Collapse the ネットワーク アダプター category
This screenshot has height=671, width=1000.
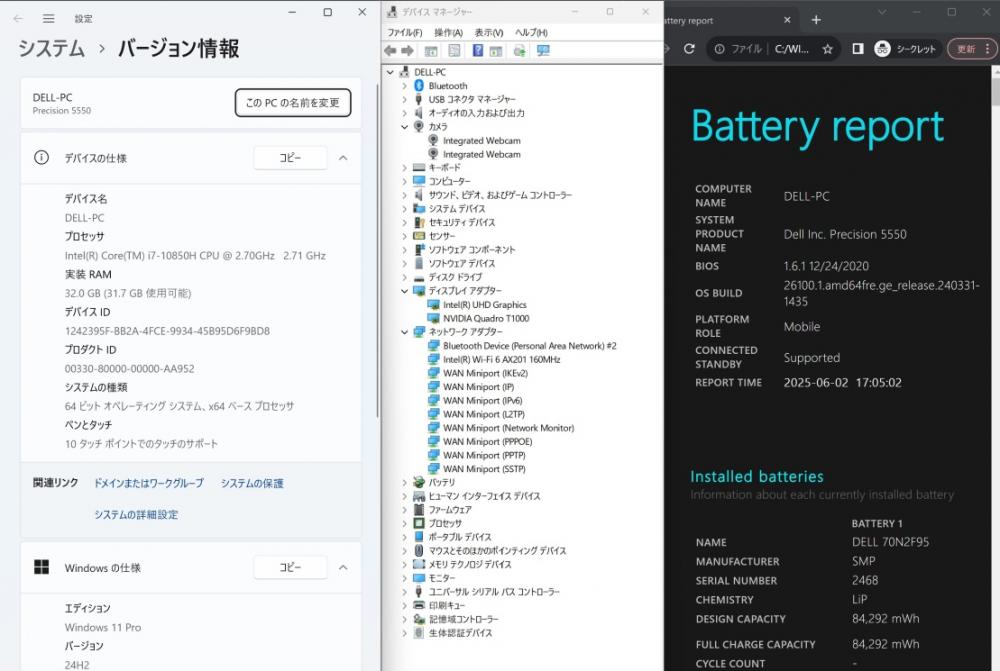[404, 332]
